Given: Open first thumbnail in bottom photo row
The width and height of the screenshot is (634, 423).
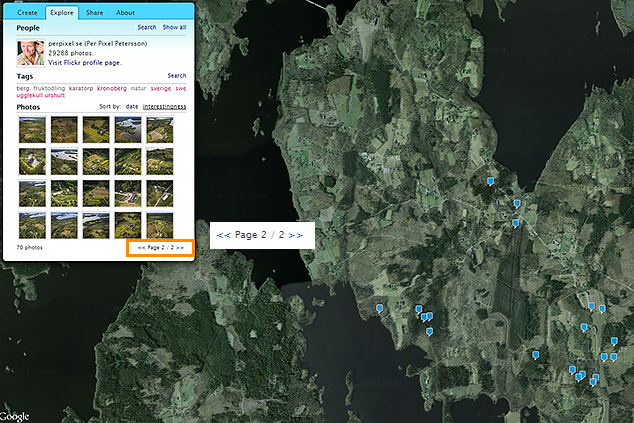Looking at the screenshot, I should [32, 225].
